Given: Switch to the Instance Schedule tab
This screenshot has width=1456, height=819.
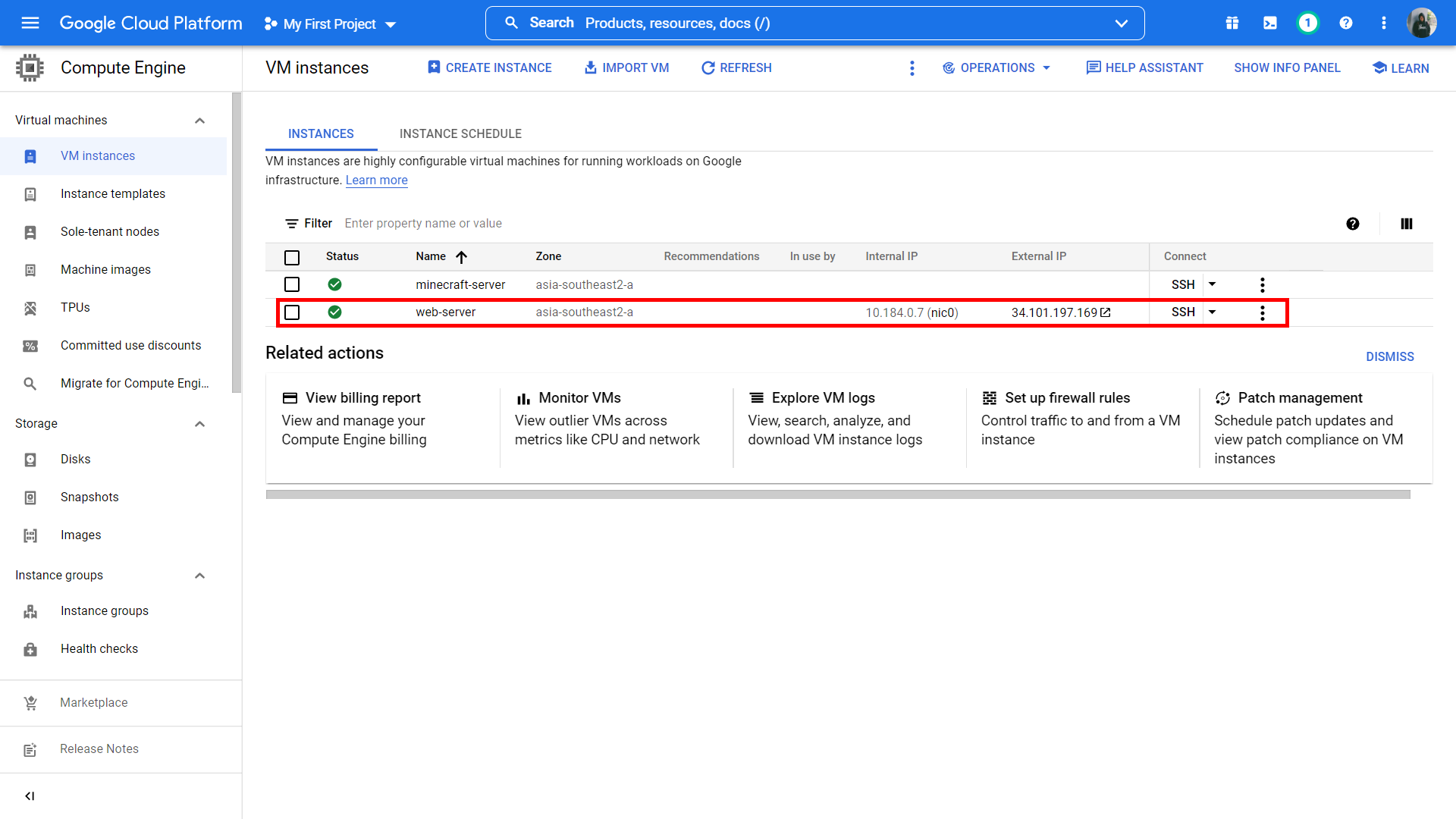Looking at the screenshot, I should point(460,133).
